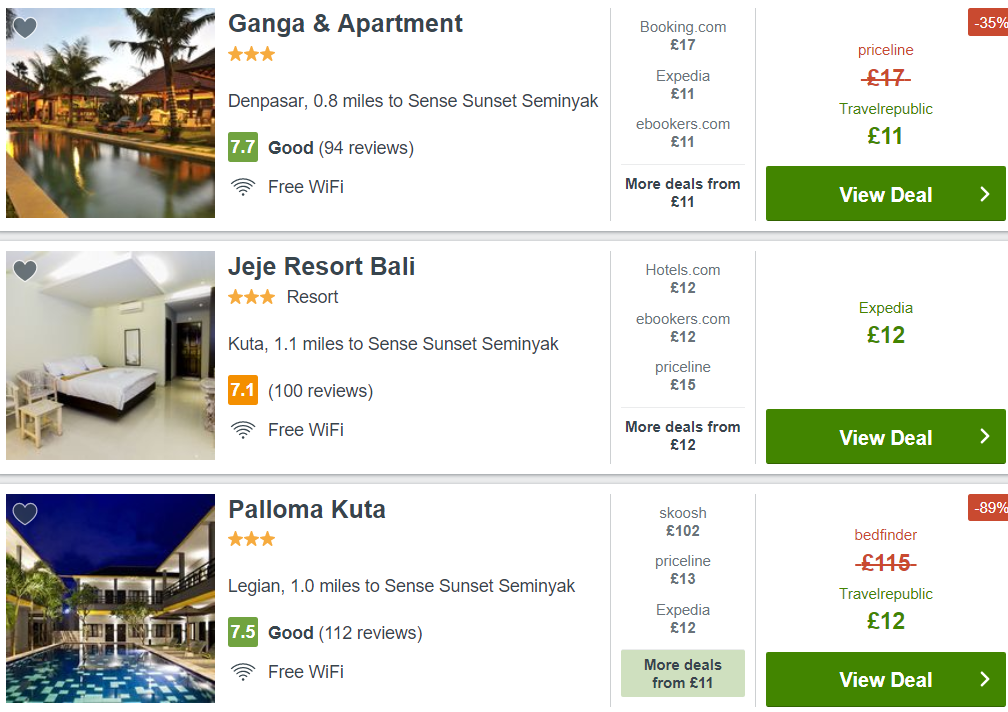The width and height of the screenshot is (1008, 712).
Task: Click the 7.5 rating badge
Action: [243, 632]
